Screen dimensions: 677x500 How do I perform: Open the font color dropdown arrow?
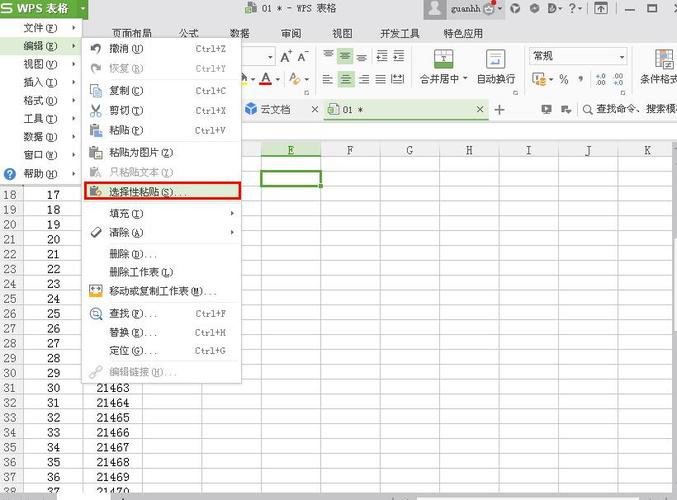[278, 79]
